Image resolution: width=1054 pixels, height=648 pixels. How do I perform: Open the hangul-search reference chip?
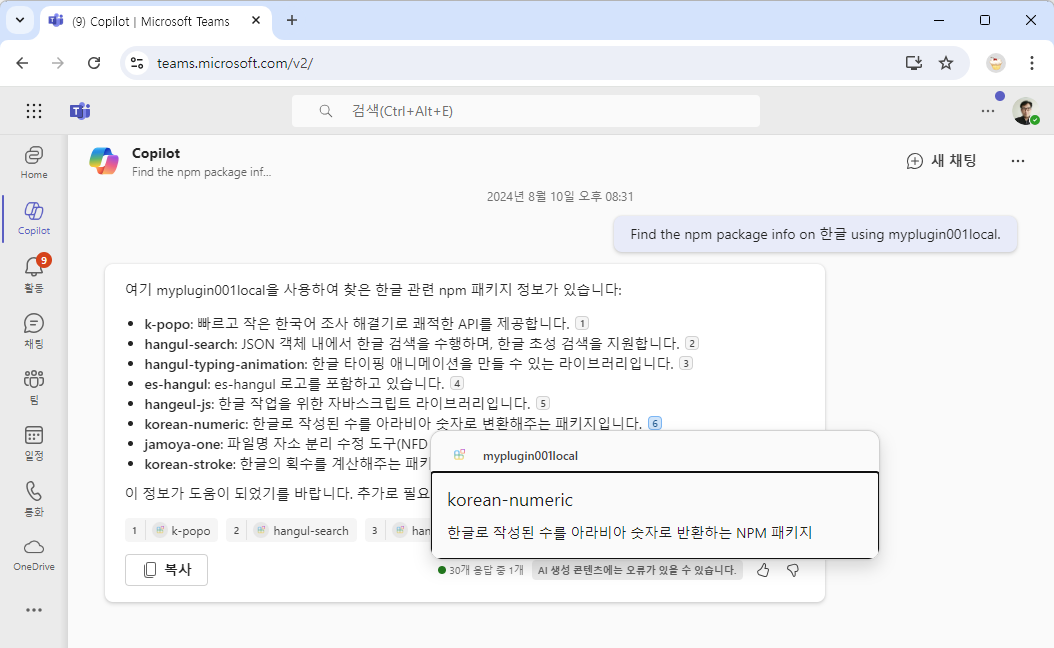[291, 530]
